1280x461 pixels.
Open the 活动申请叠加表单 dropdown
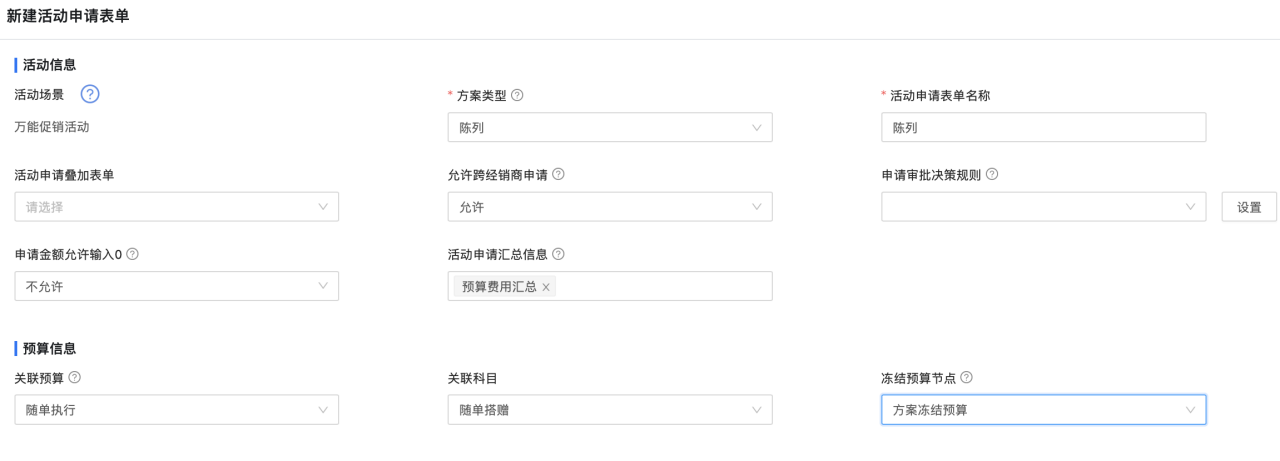pyautogui.click(x=176, y=207)
